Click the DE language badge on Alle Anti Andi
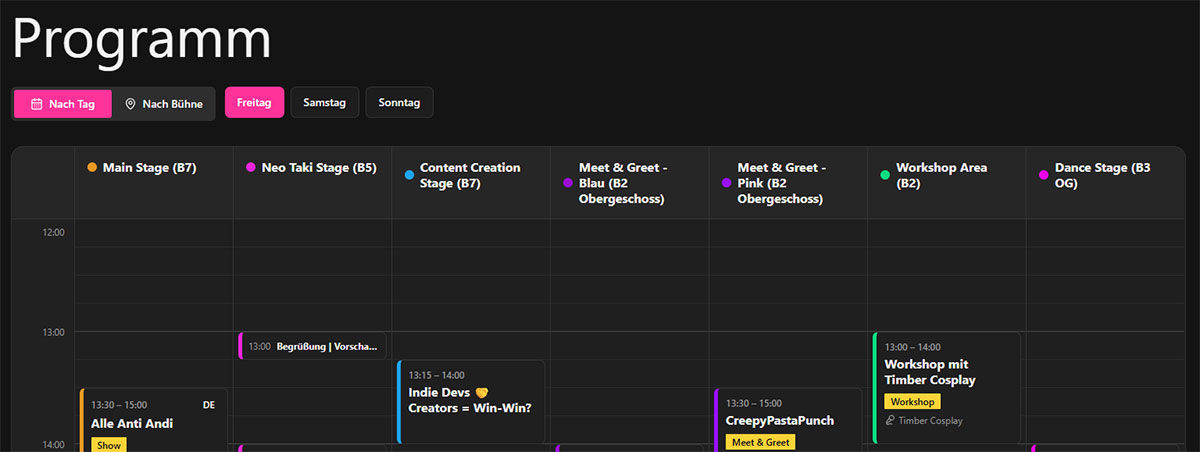 (209, 405)
